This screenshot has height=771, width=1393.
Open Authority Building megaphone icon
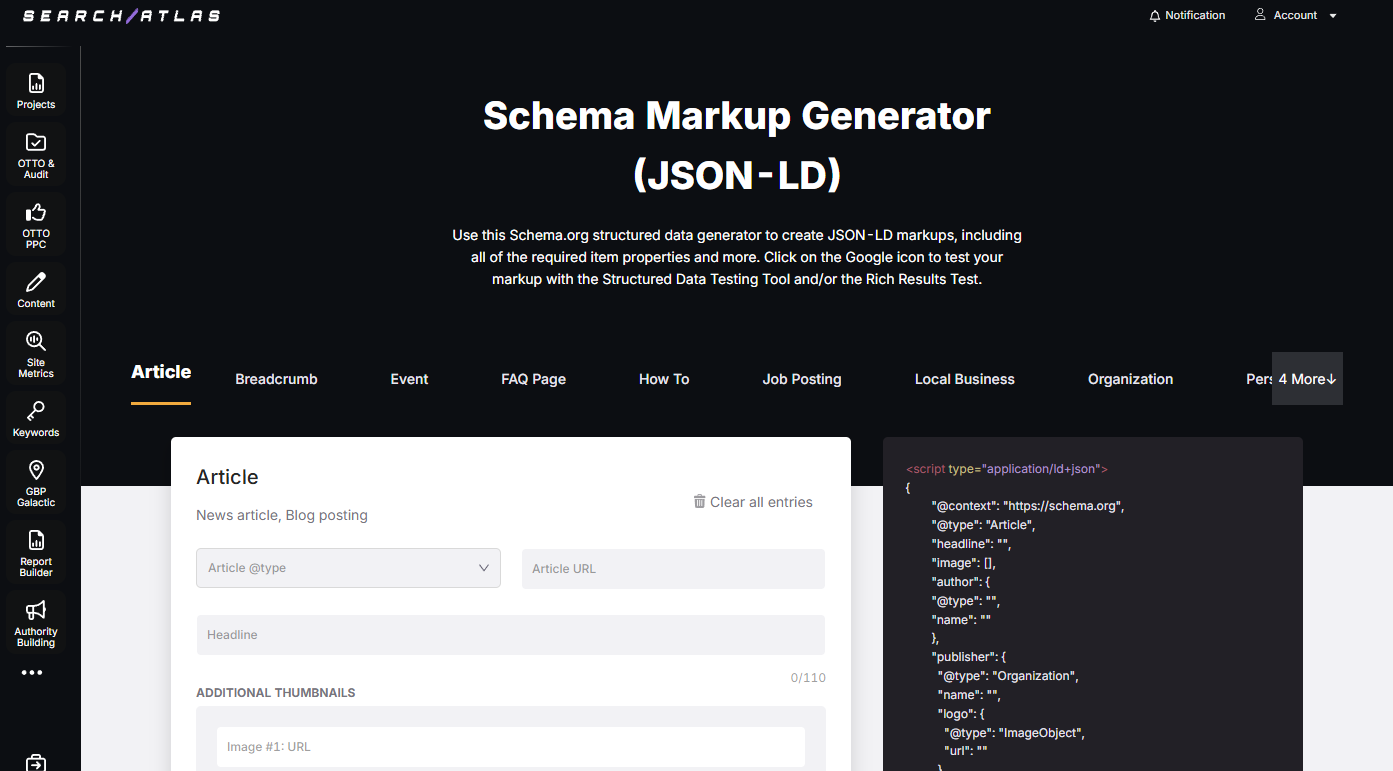point(36,610)
